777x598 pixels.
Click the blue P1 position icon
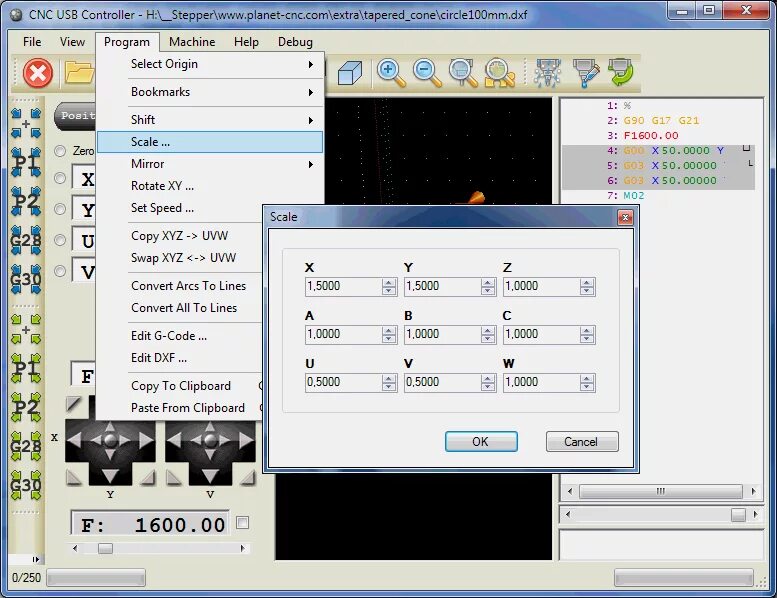coord(26,162)
